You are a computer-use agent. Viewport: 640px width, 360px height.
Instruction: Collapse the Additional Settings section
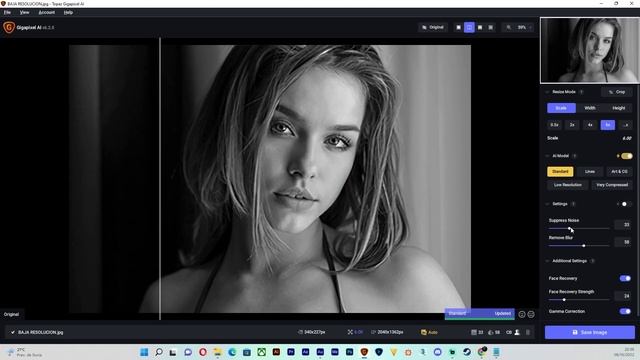(547, 261)
